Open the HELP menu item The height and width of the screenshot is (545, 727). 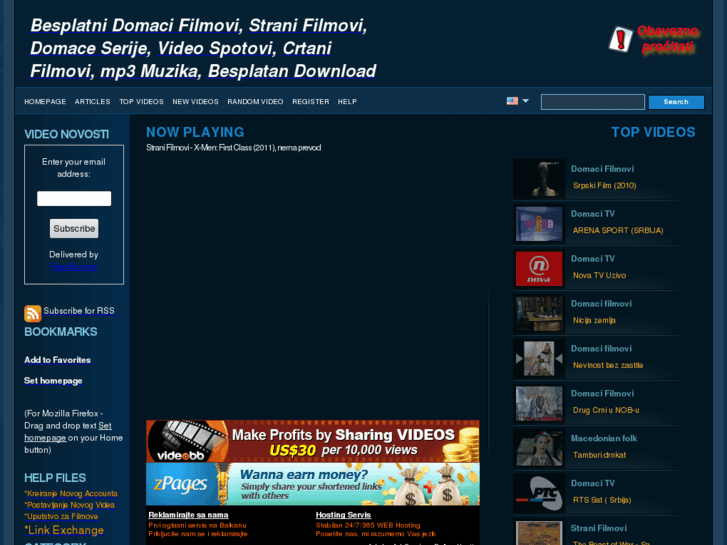(347, 102)
